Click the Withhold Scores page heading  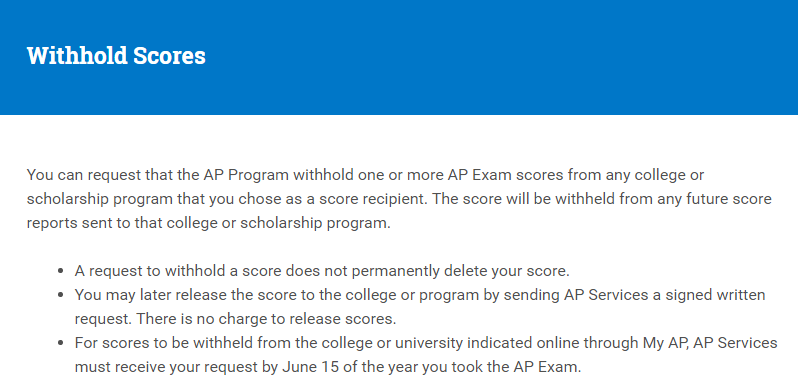click(x=116, y=56)
